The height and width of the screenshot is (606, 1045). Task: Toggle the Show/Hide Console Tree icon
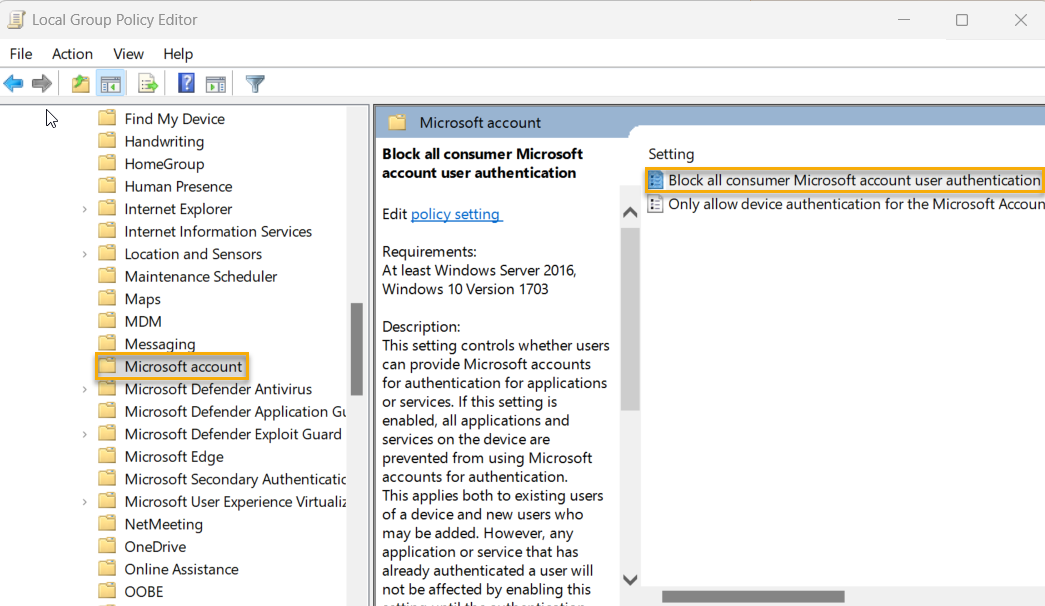[111, 83]
